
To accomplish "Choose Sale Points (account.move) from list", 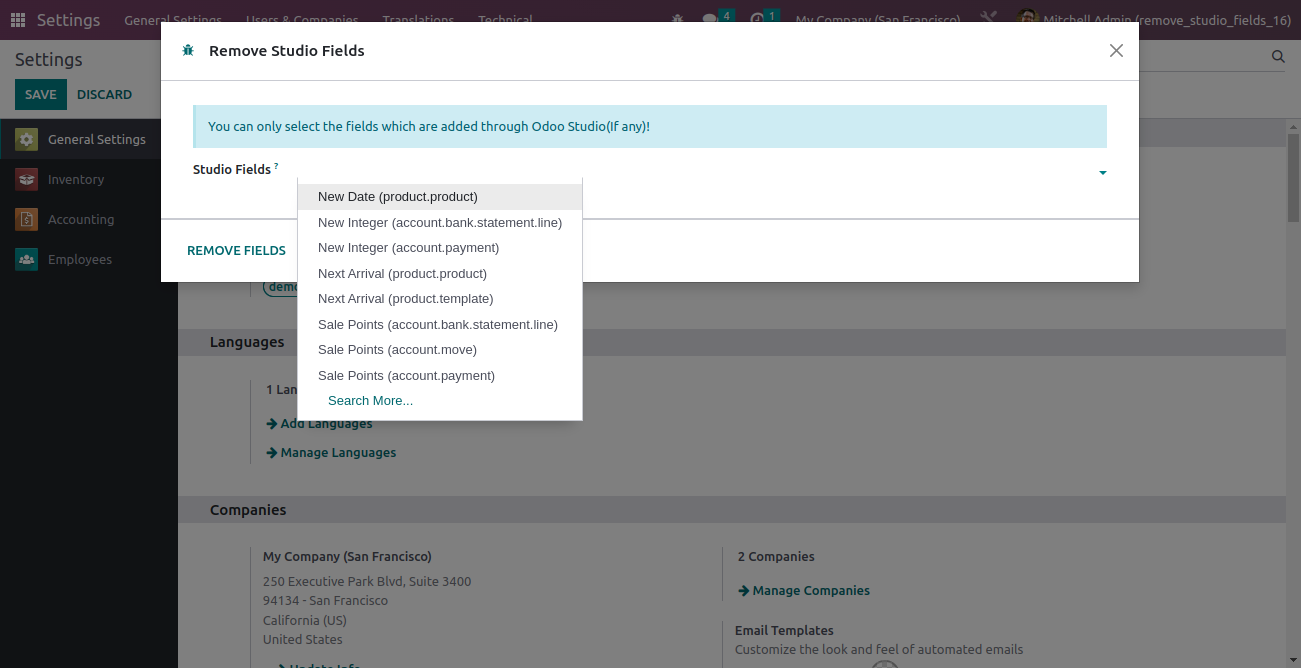I will [x=397, y=350].
